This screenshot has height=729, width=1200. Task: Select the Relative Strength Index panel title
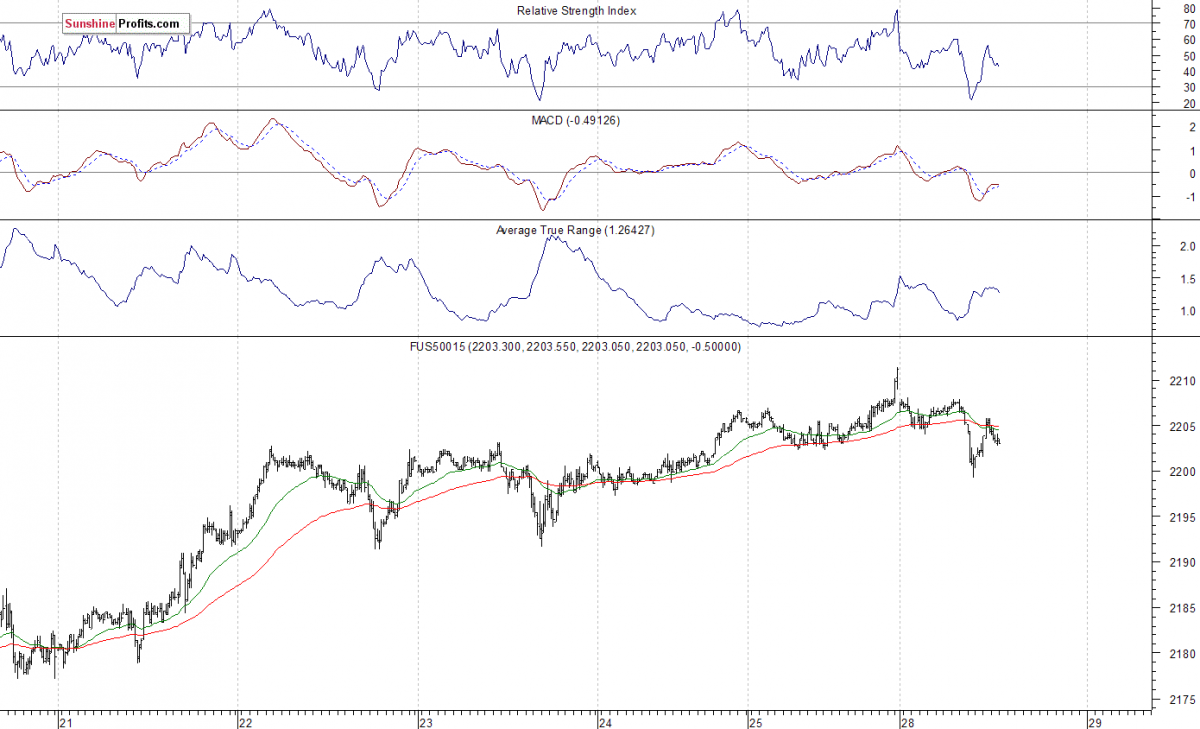point(576,11)
